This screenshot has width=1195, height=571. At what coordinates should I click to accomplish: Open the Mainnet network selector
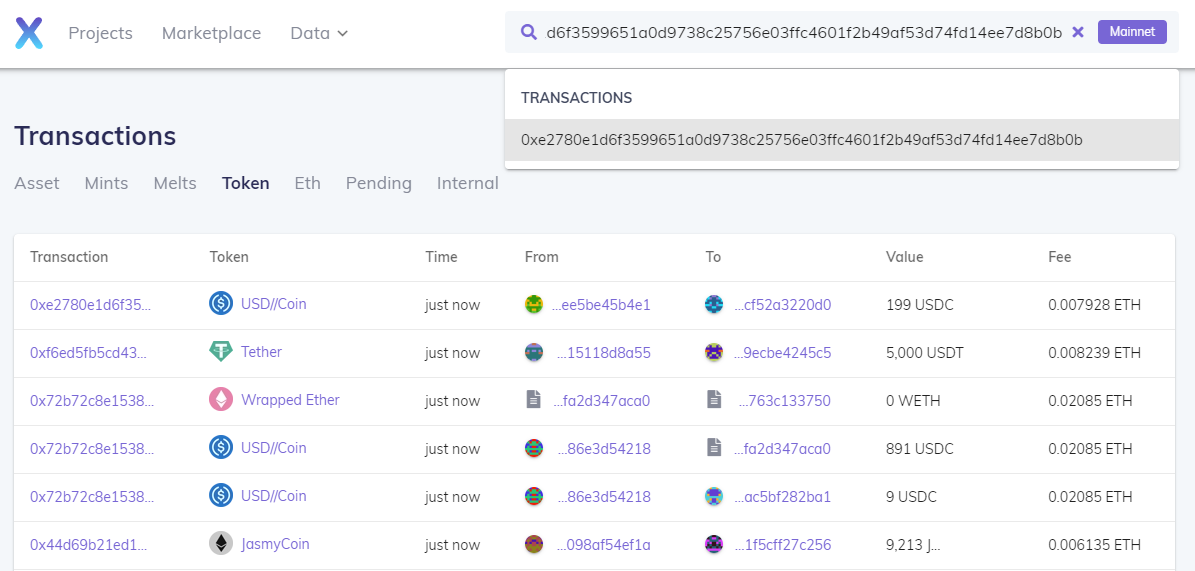coord(1132,32)
